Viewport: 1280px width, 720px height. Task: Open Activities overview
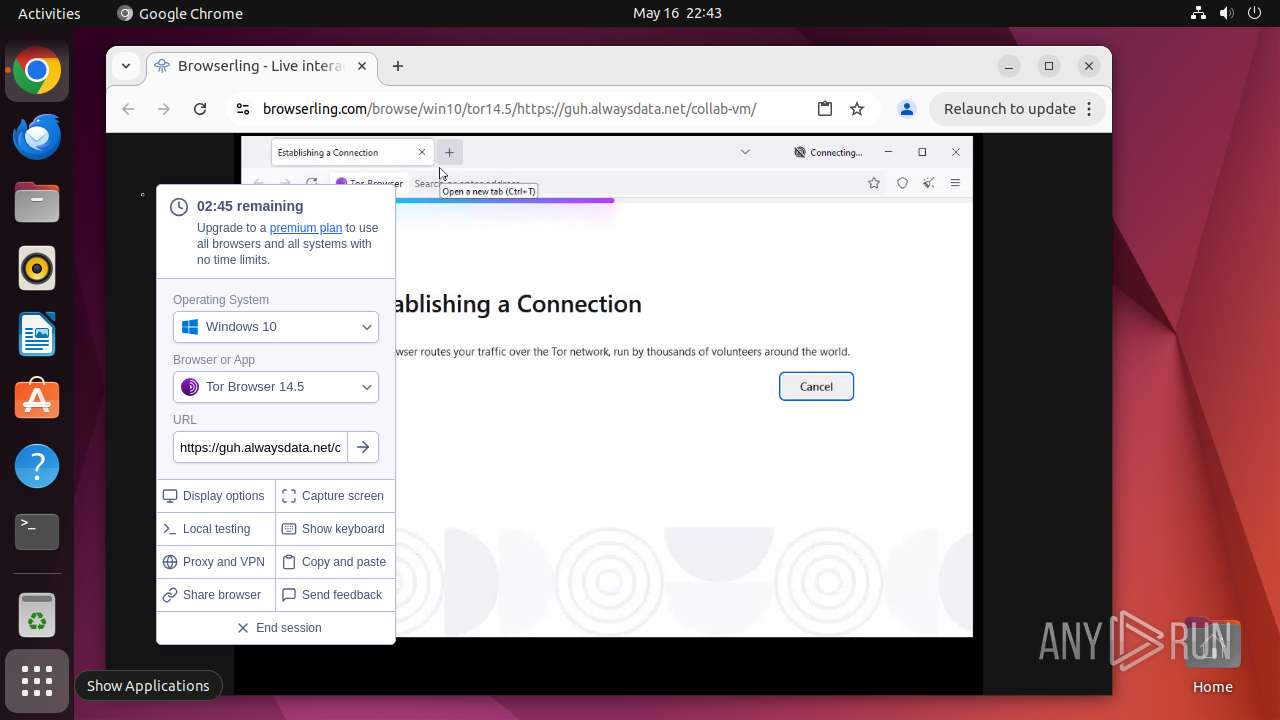(49, 13)
